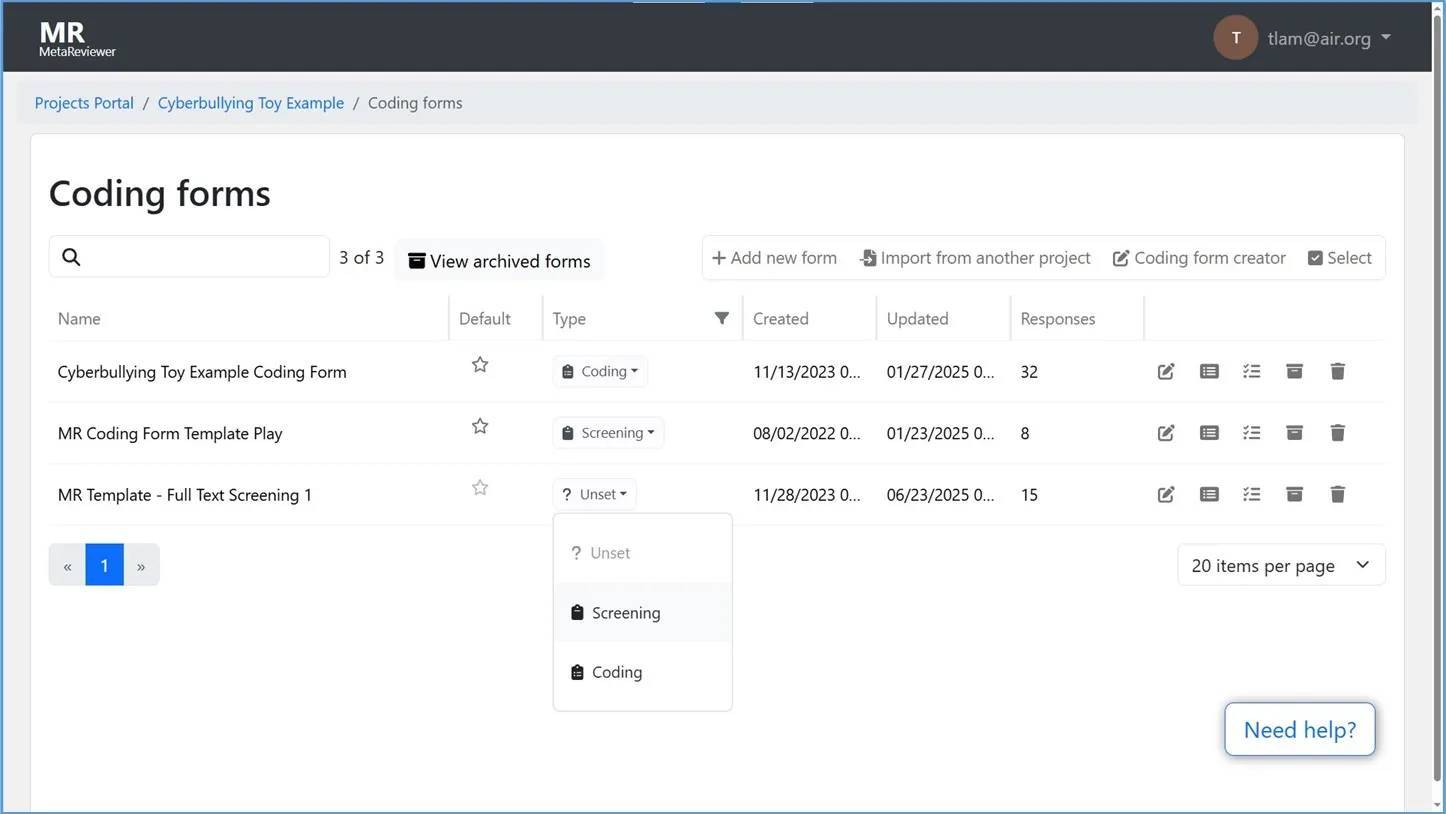The width and height of the screenshot is (1446, 814).
Task: Click the user avatar T circle
Action: click(x=1236, y=38)
